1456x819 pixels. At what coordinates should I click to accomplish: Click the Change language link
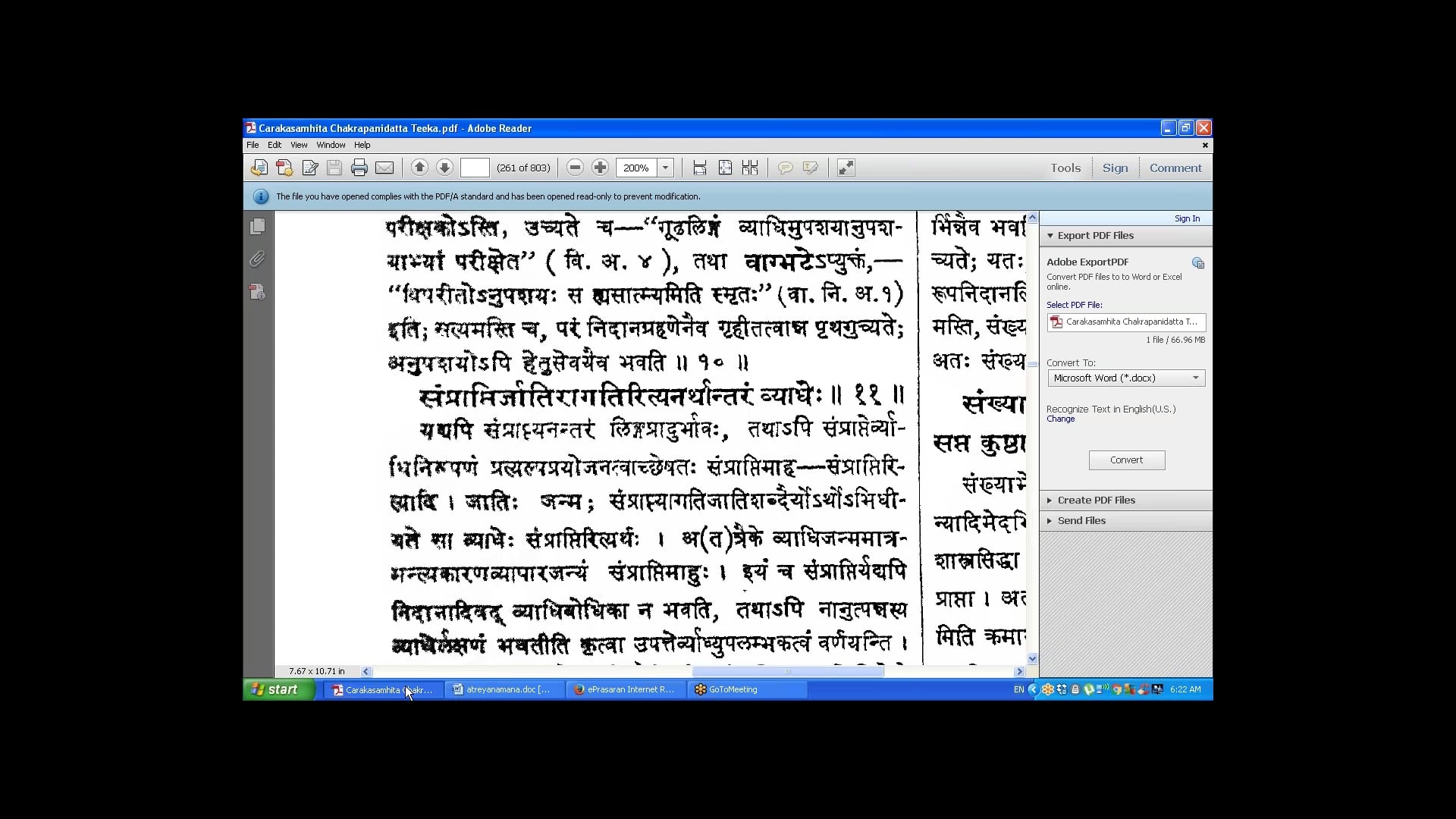[1060, 419]
